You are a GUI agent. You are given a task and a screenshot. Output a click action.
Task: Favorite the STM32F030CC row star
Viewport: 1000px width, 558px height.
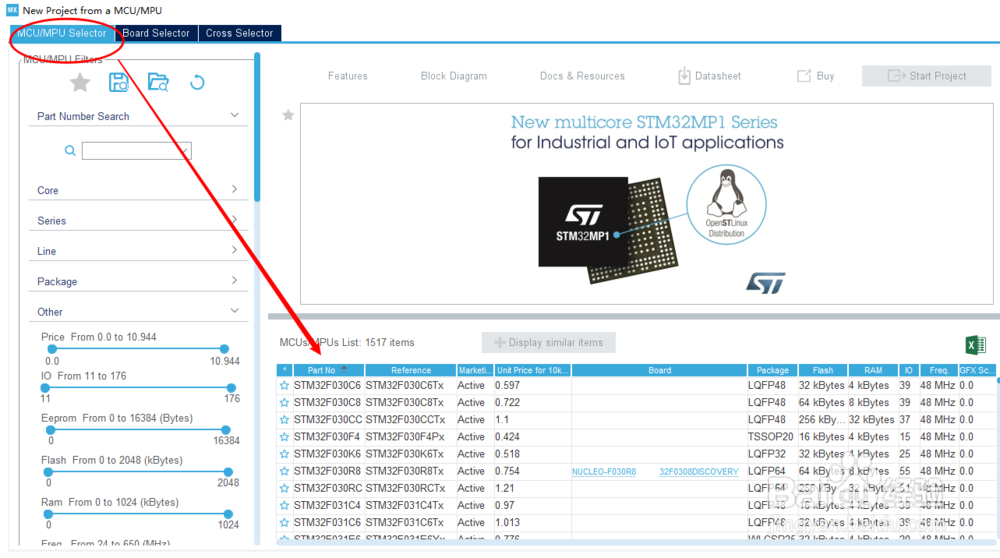point(284,420)
